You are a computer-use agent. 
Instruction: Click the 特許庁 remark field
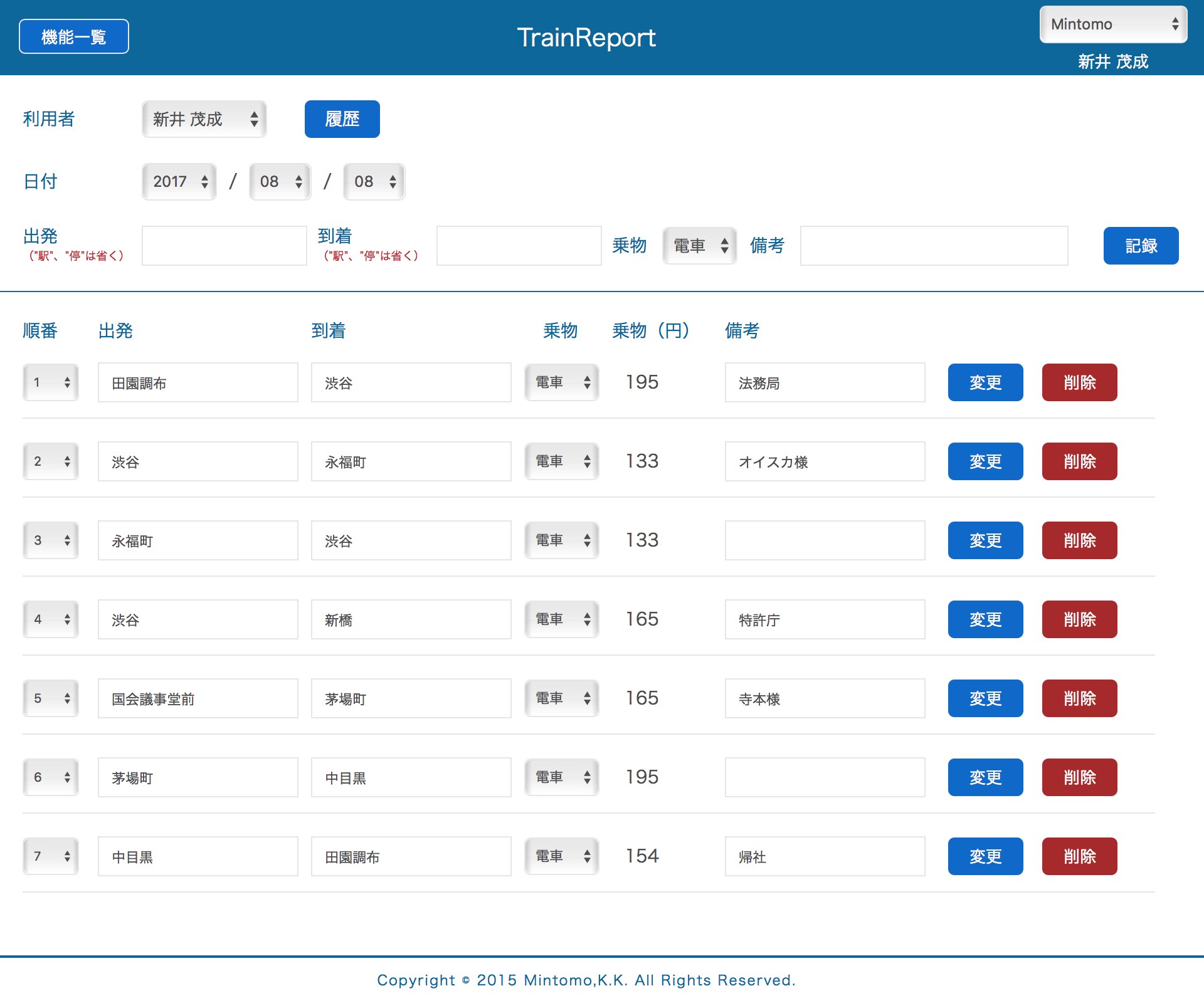[x=824, y=619]
